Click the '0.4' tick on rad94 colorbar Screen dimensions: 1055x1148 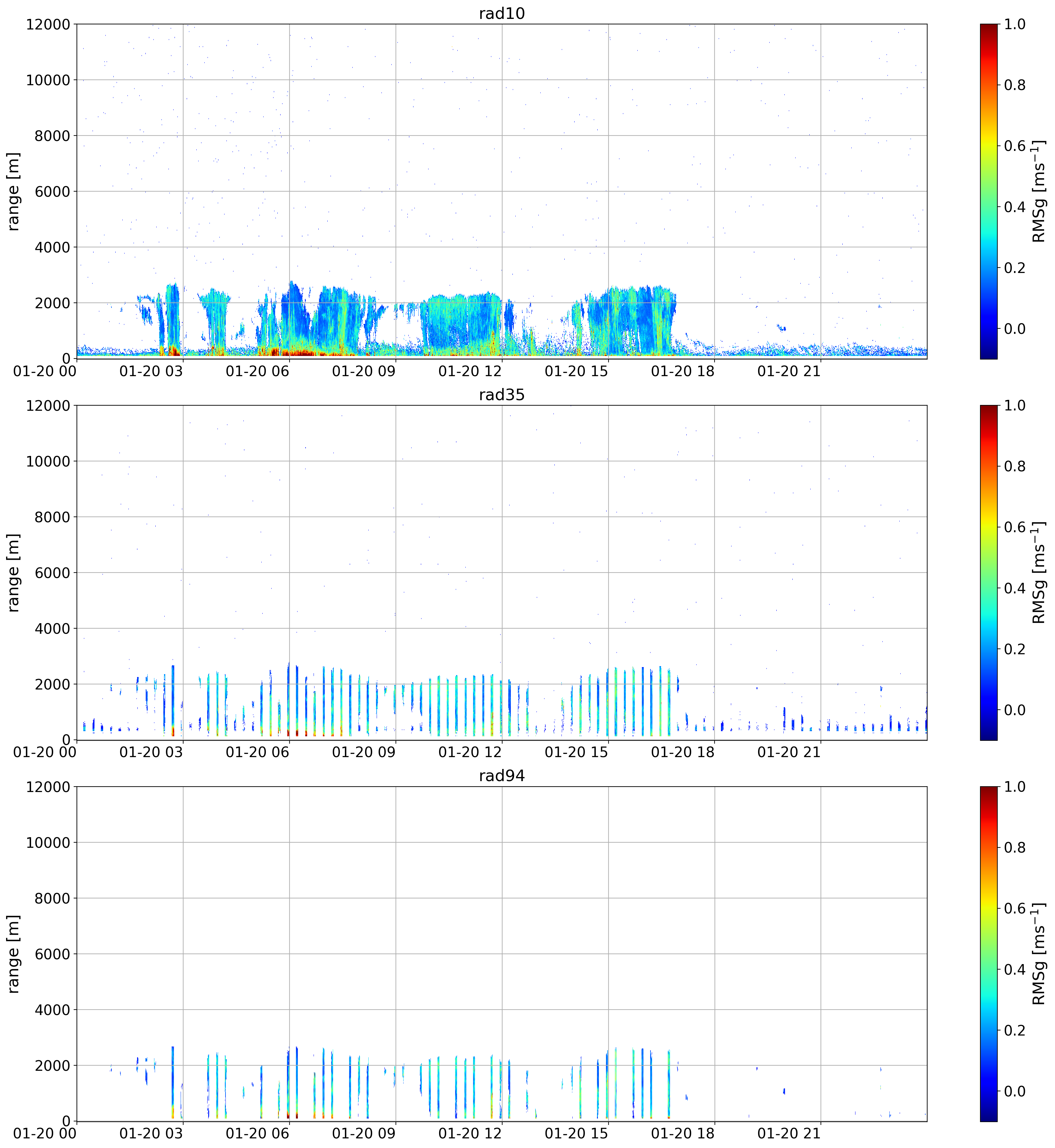1014,969
